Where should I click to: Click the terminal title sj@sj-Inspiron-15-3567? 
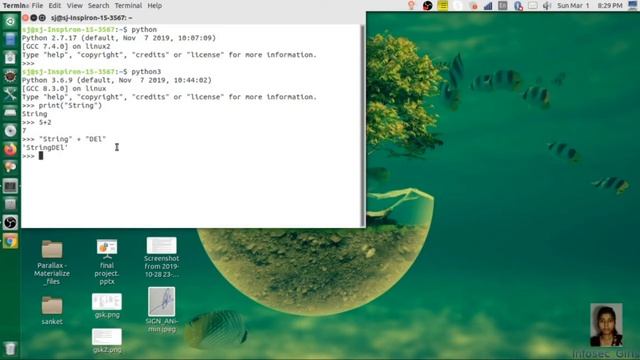[91, 18]
